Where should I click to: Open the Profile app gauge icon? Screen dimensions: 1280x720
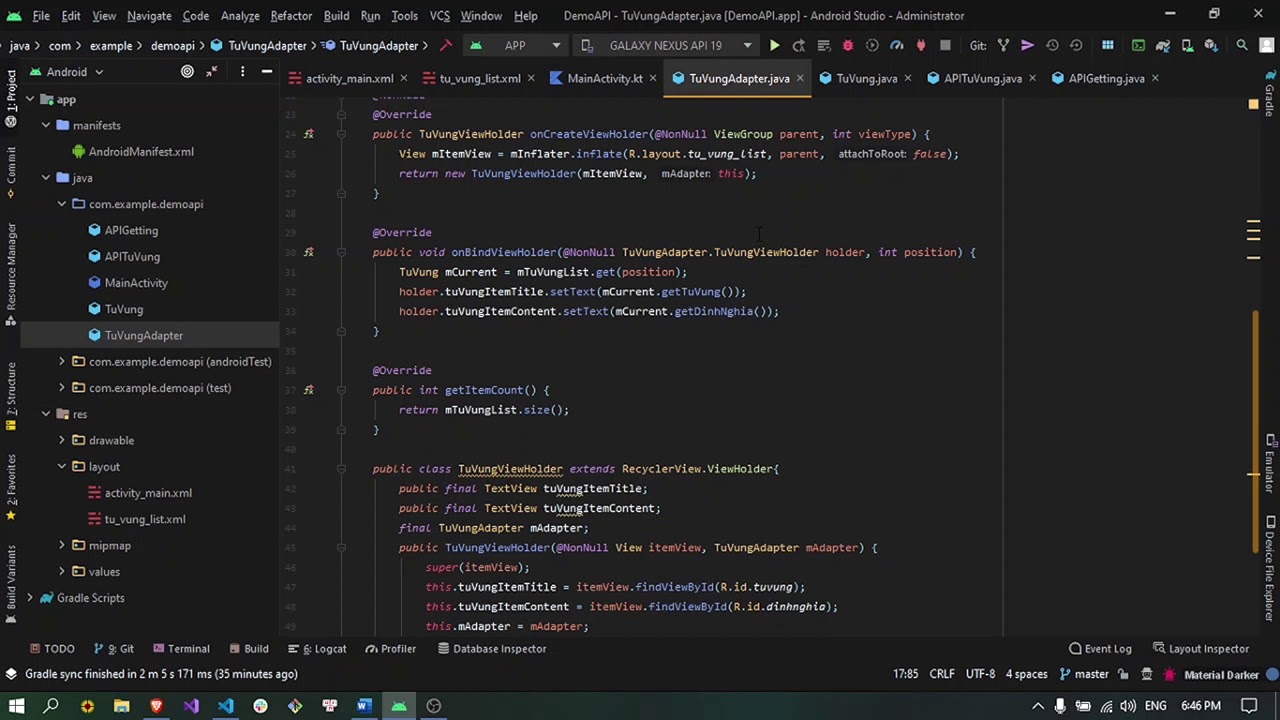896,45
